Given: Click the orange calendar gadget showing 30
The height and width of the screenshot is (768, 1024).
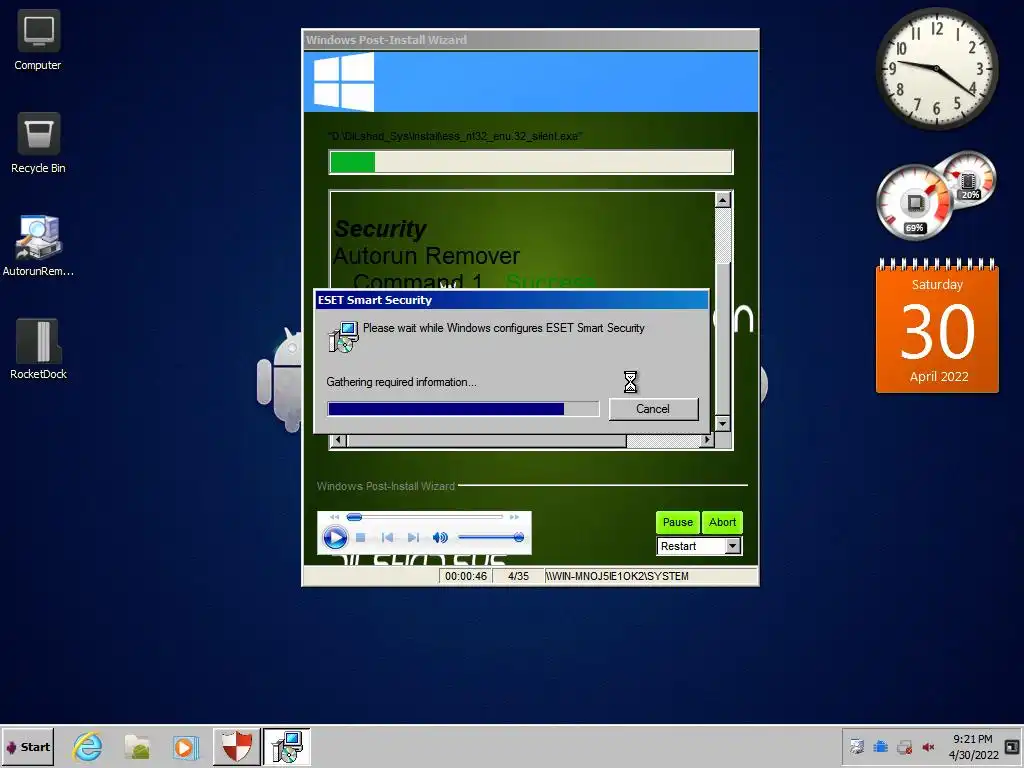Looking at the screenshot, I should click(937, 327).
